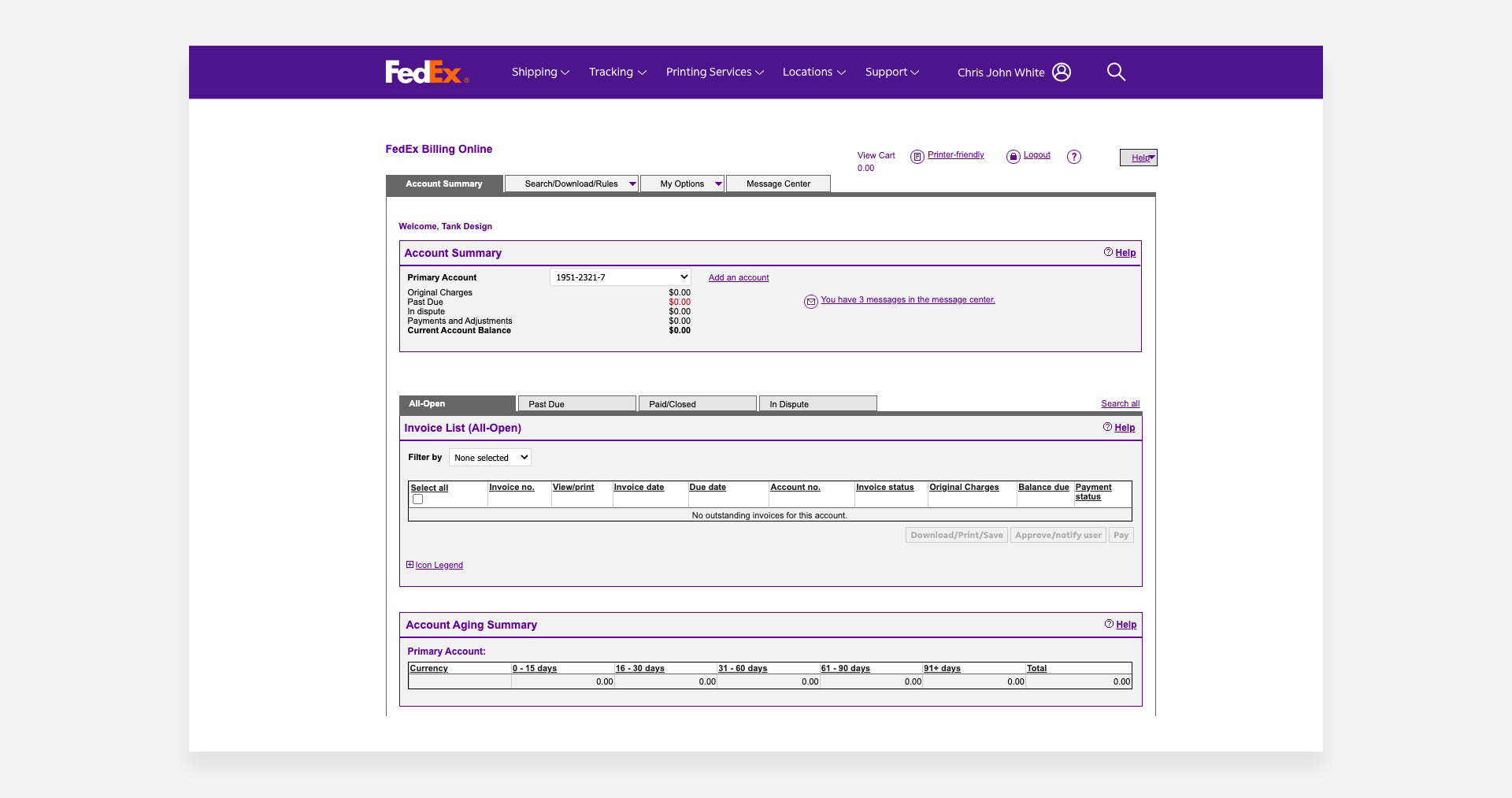Screen dimensions: 1512x798
Task: Select the Past Due tab
Action: tap(576, 404)
